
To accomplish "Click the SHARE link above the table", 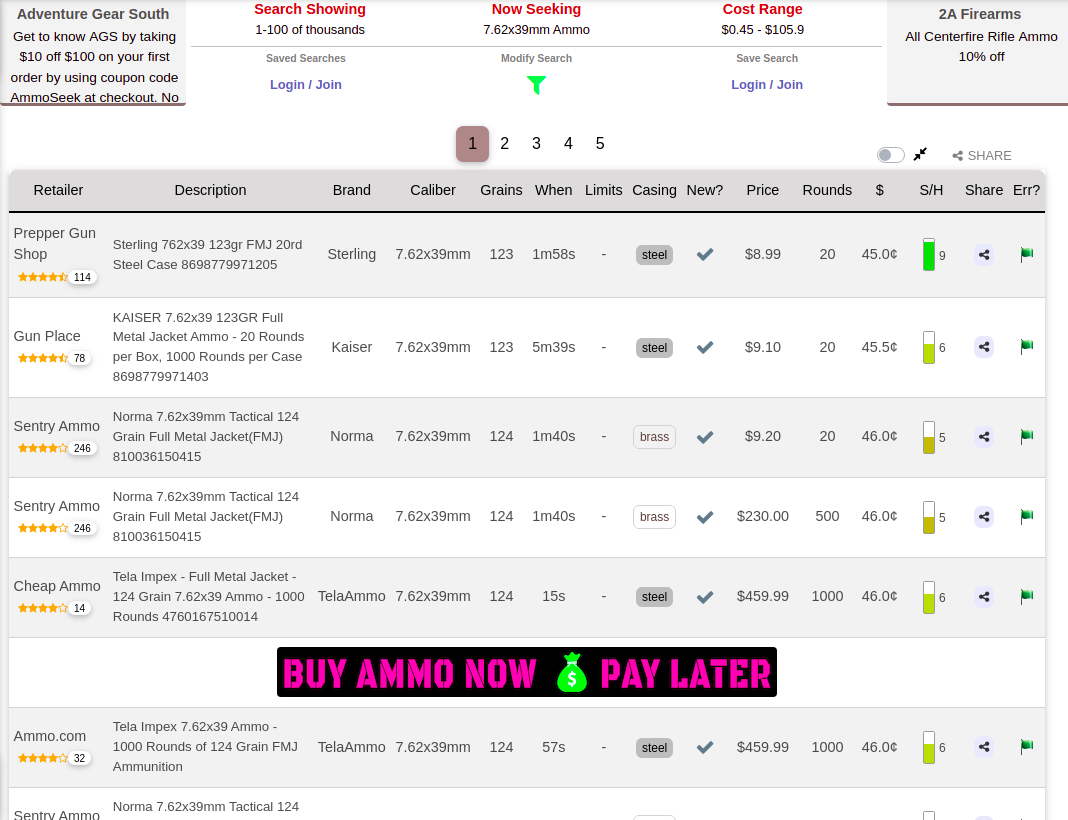I will 981,155.
